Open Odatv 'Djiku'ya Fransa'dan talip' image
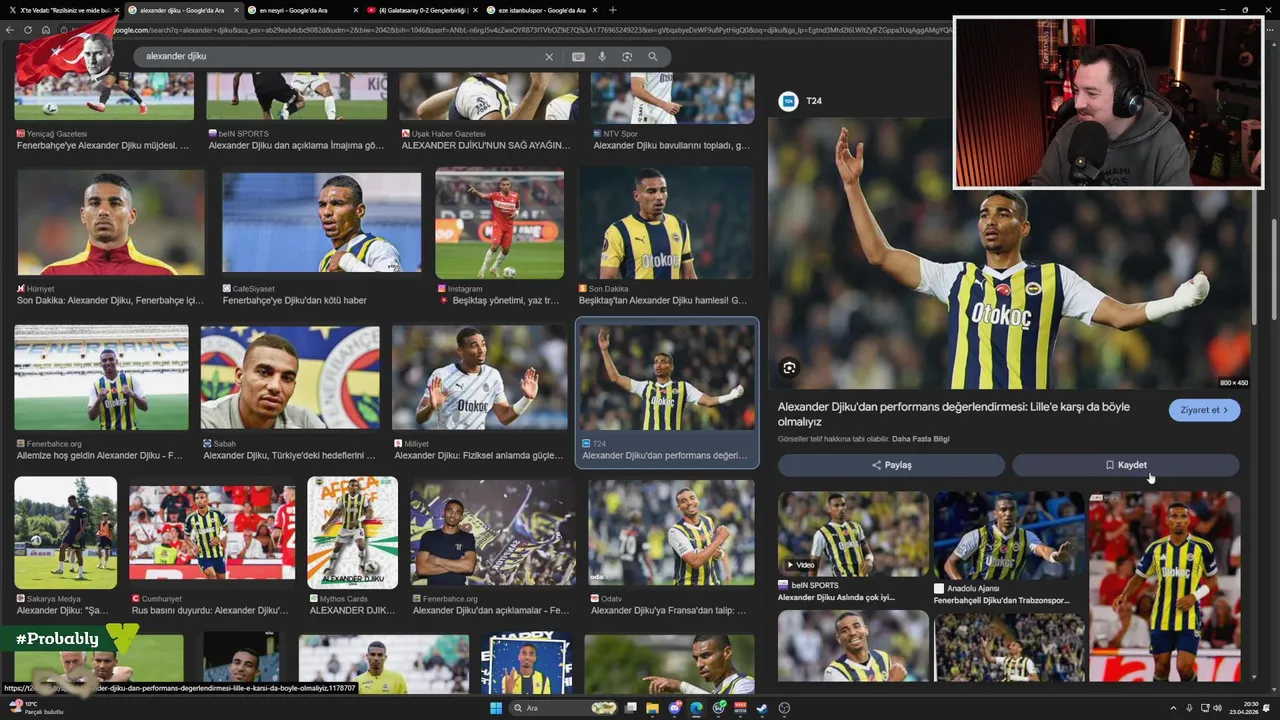This screenshot has height=720, width=1280. pyautogui.click(x=671, y=533)
